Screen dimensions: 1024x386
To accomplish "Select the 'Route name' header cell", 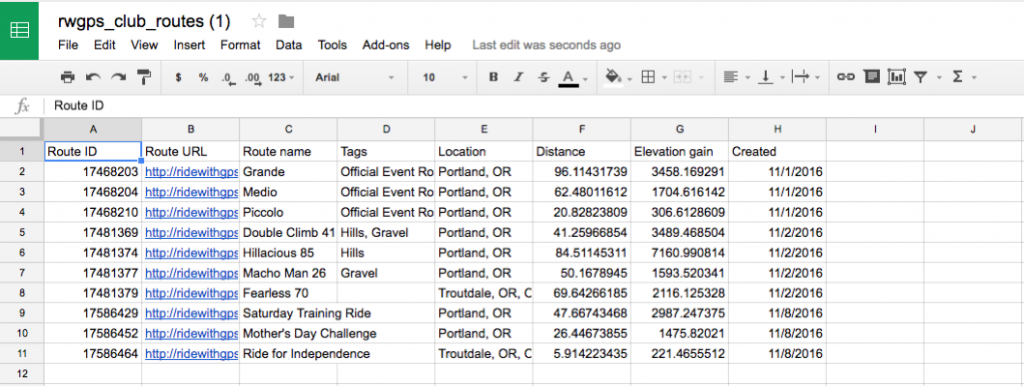I will point(288,152).
